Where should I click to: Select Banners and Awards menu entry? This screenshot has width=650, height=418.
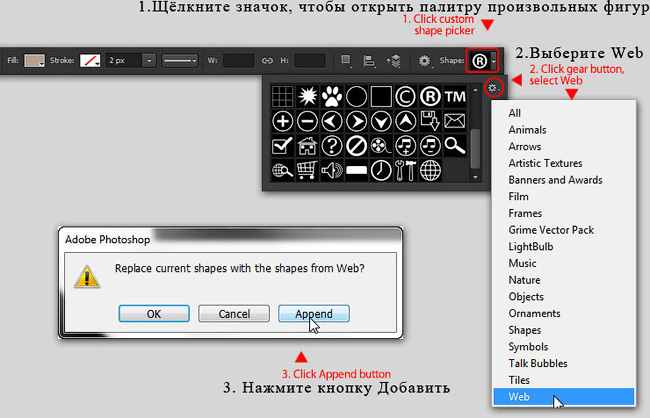pyautogui.click(x=555, y=180)
